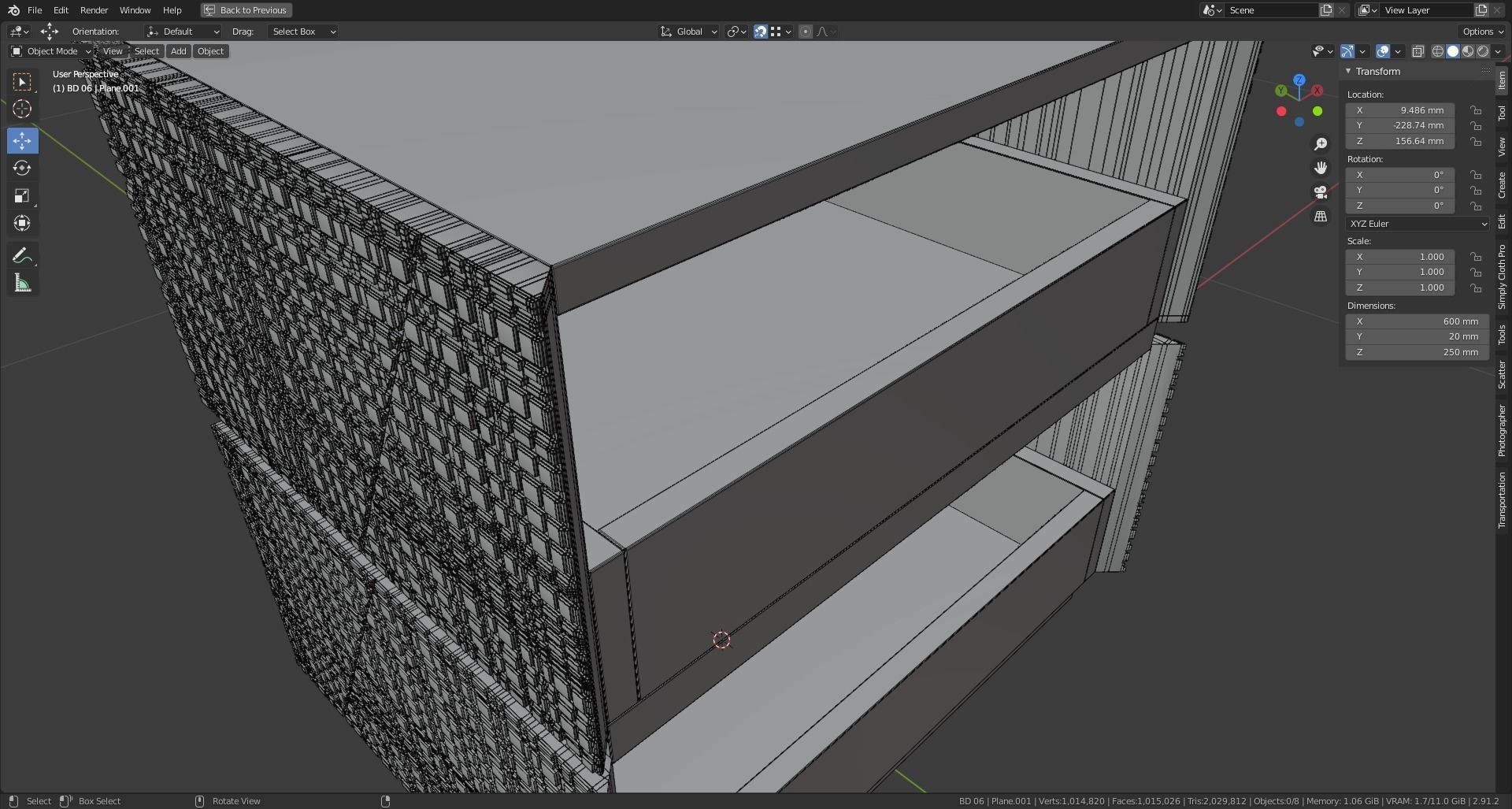
Task: Open the Render menu
Action: (94, 10)
